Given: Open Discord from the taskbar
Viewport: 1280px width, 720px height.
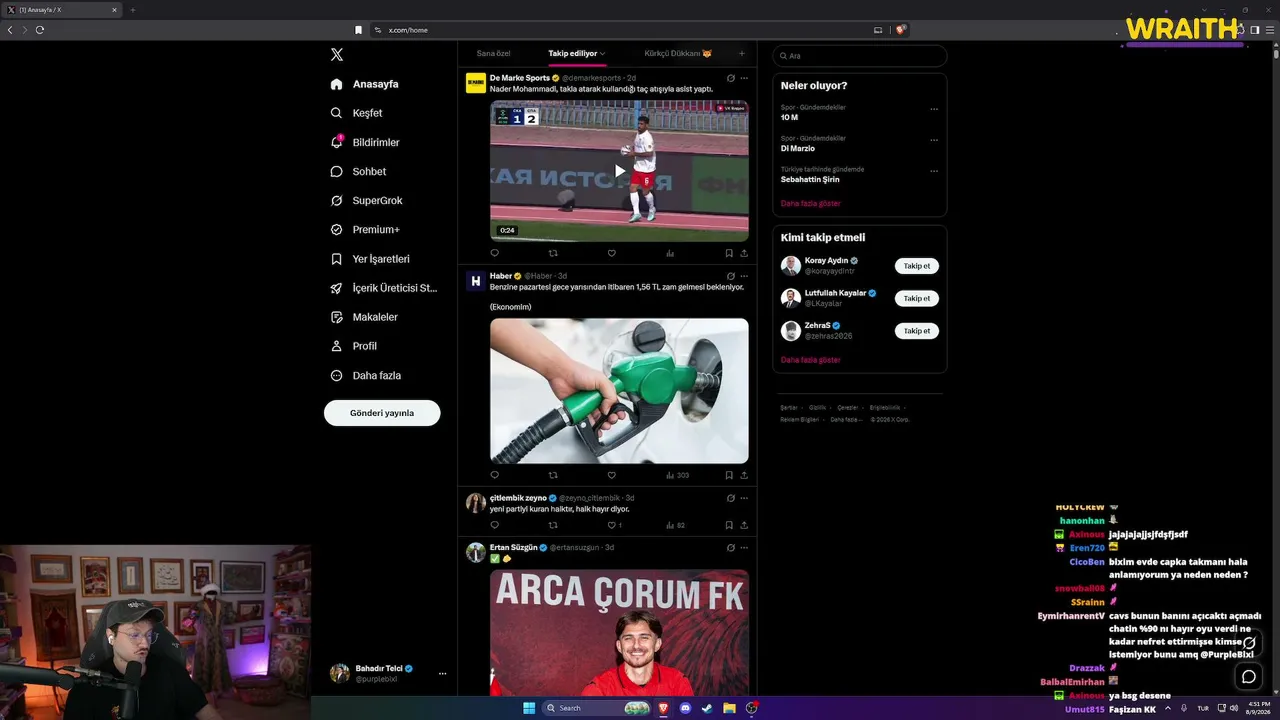Looking at the screenshot, I should 685,708.
